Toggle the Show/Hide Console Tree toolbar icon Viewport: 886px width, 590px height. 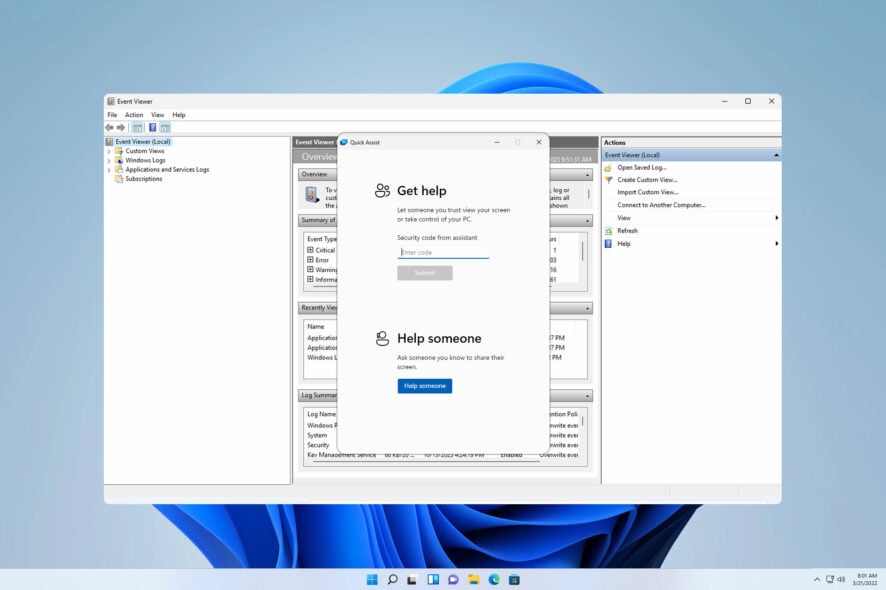(137, 127)
